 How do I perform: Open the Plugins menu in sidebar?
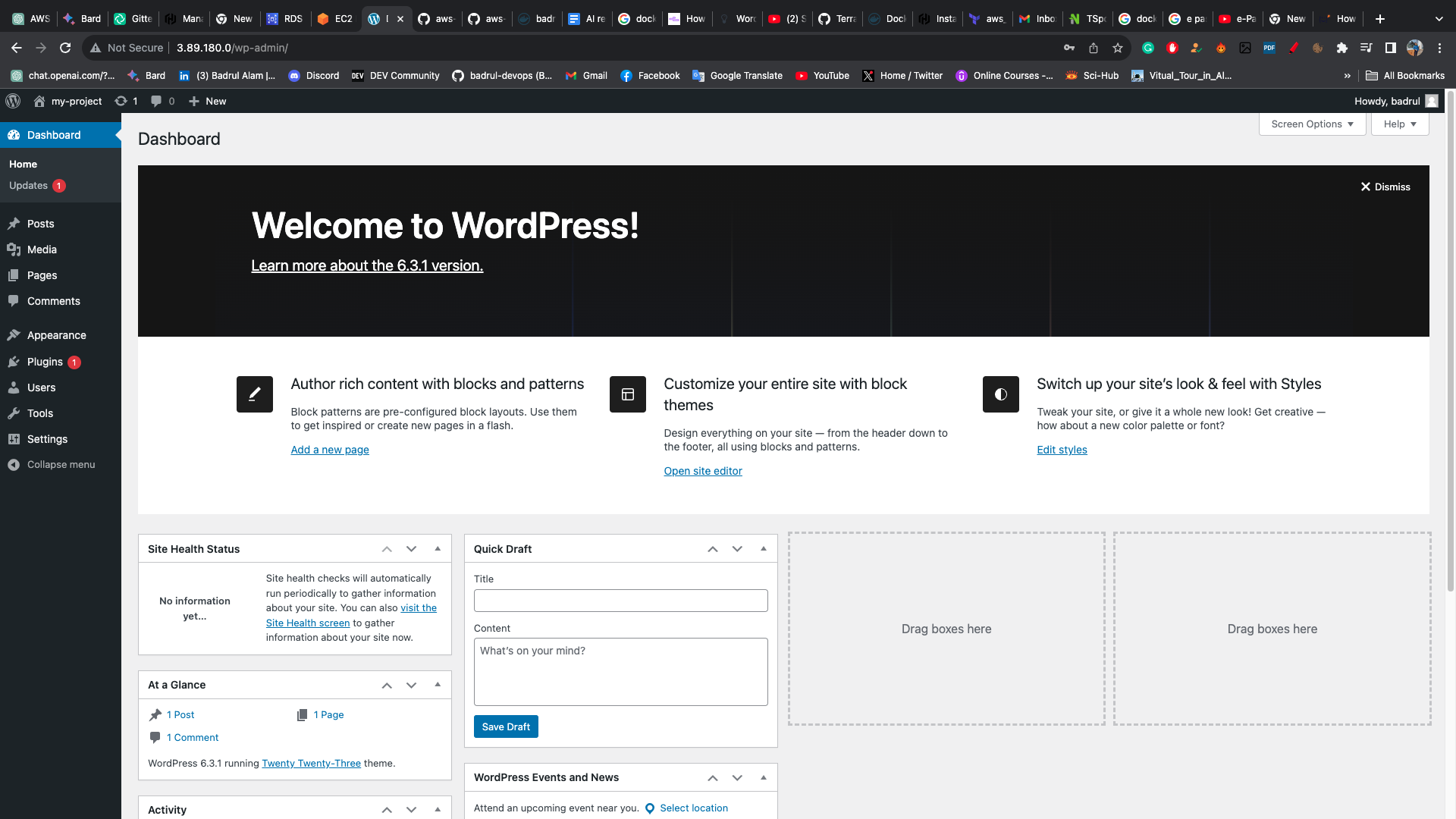pos(45,362)
